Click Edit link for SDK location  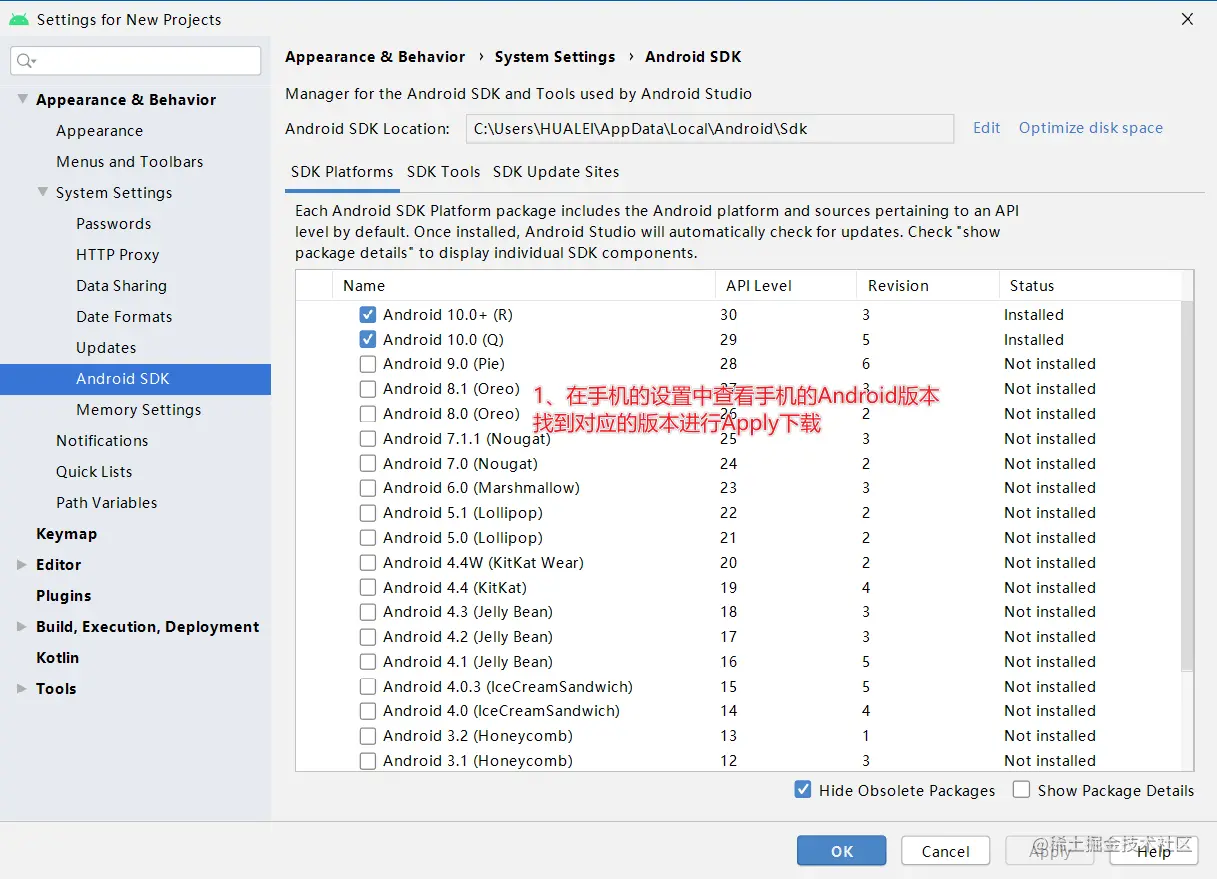pyautogui.click(x=987, y=128)
